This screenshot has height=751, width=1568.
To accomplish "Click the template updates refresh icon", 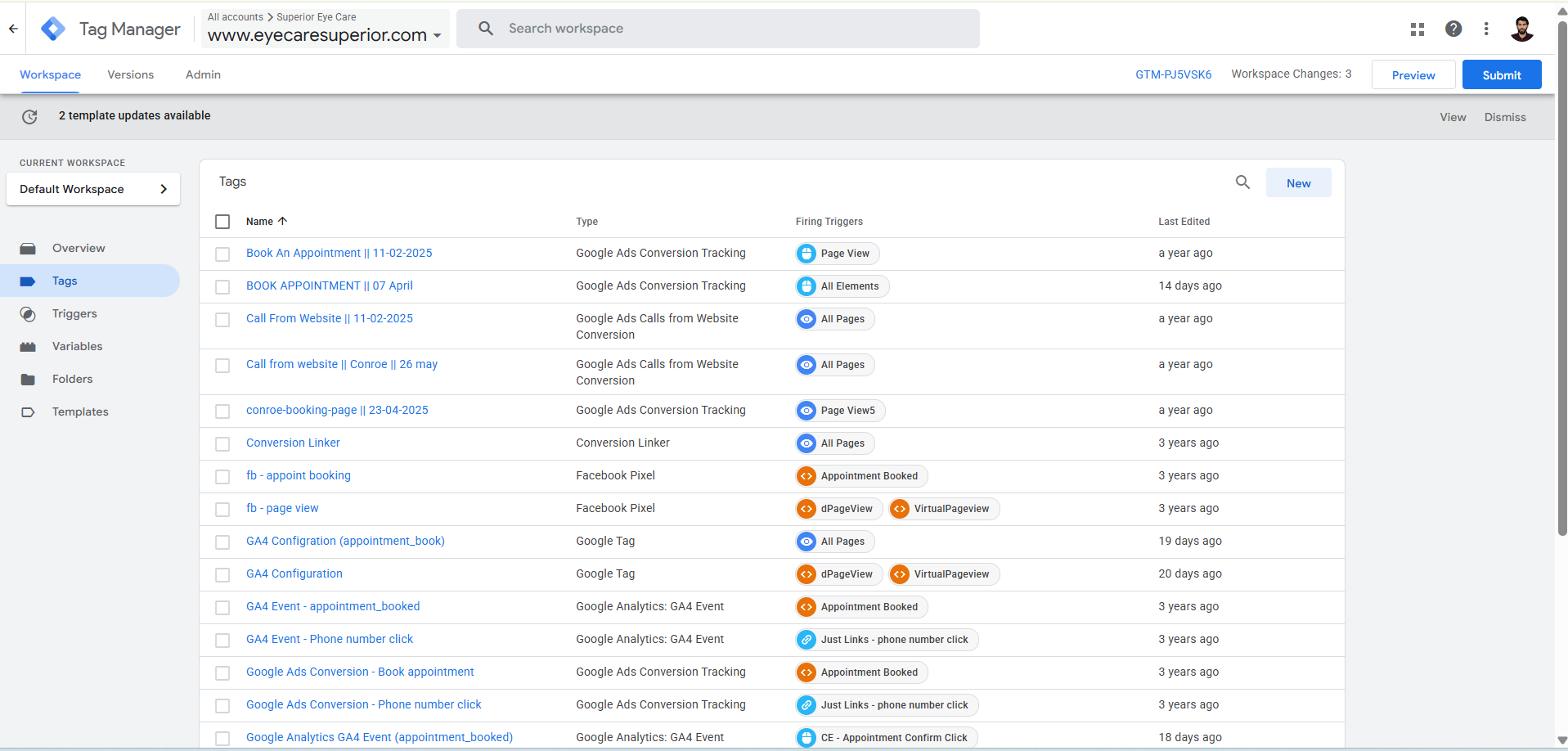I will [x=29, y=117].
